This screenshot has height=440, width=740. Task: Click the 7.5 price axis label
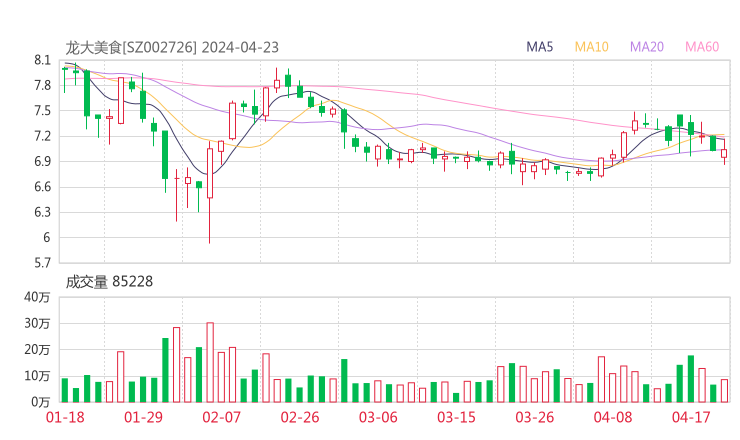[42, 111]
